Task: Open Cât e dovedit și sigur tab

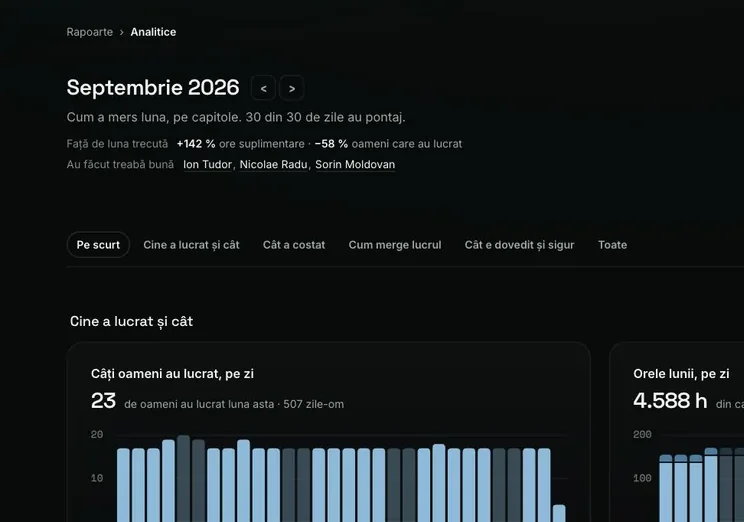Action: pyautogui.click(x=520, y=245)
